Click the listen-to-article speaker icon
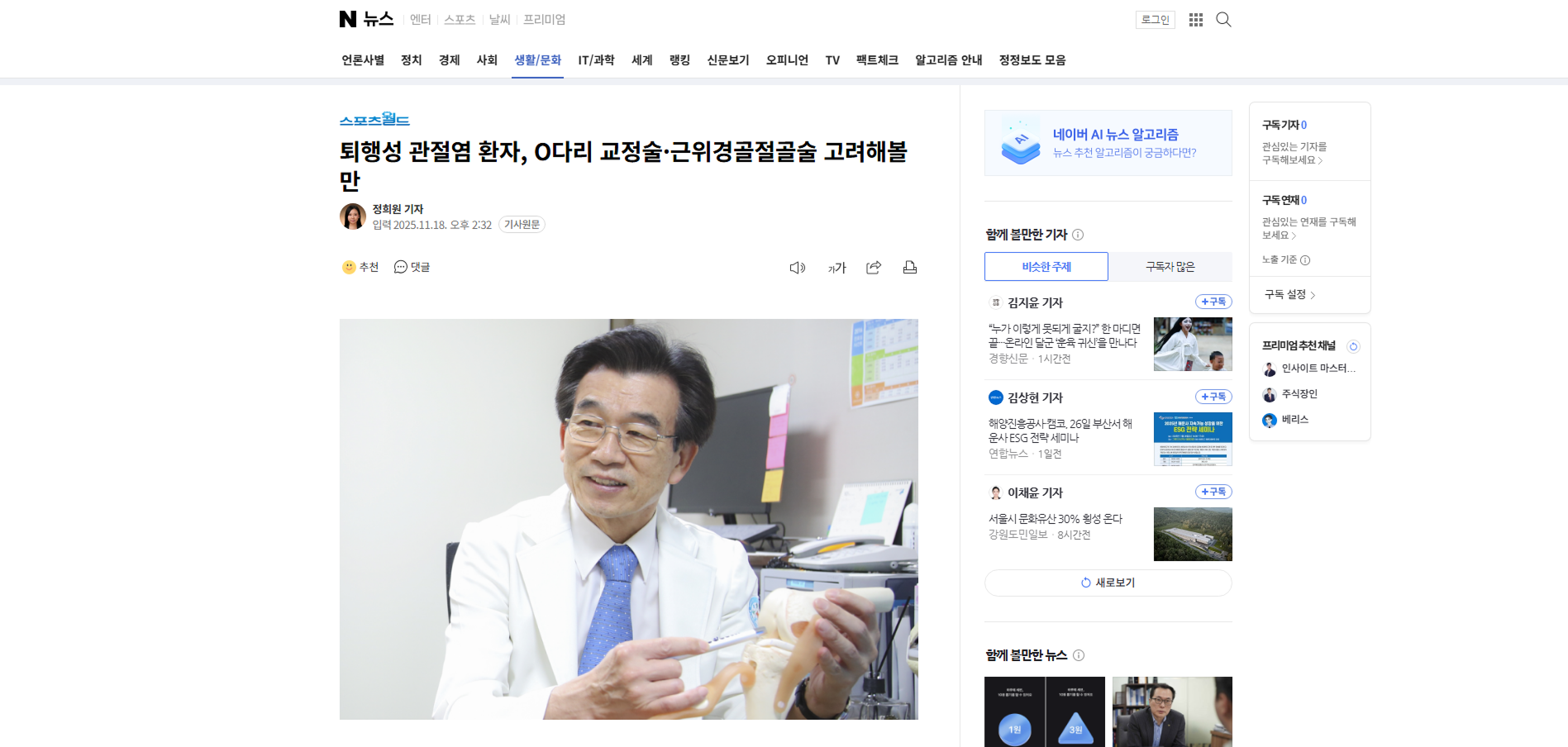Screen dimensions: 1568x747 click(797, 268)
